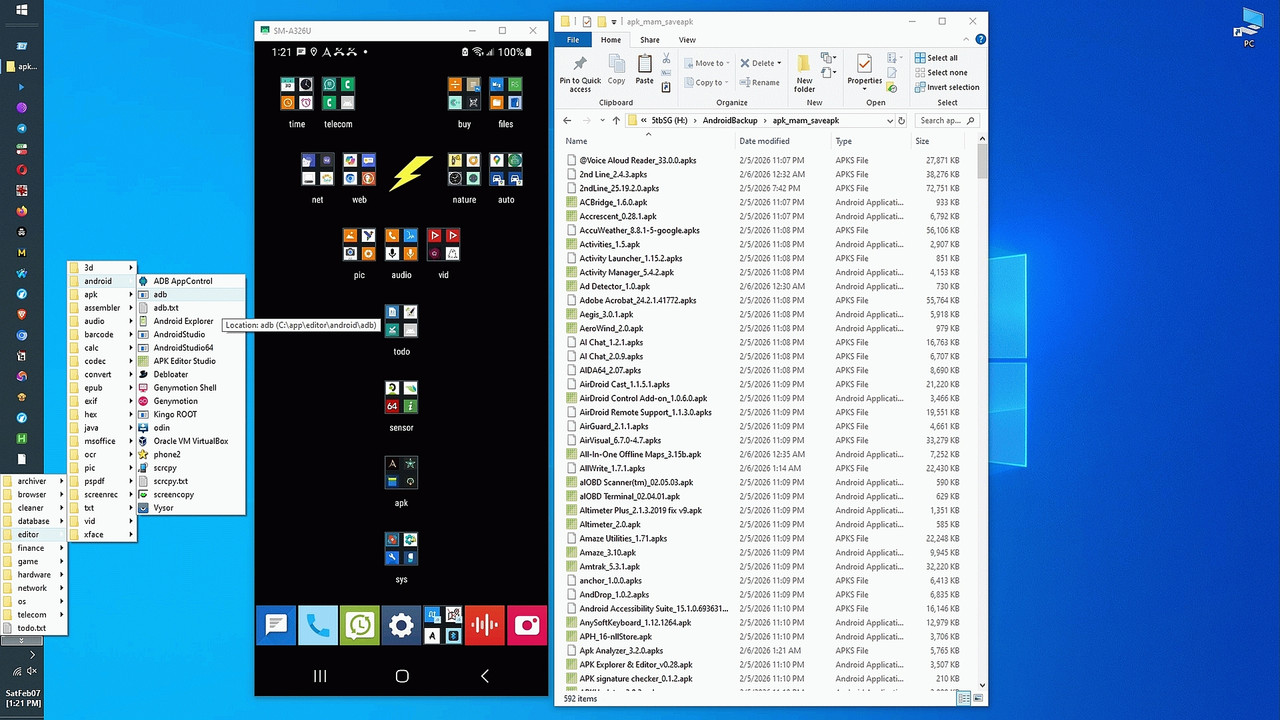Image resolution: width=1280 pixels, height=720 pixels.
Task: Expand the 'msoffice' submenu folder
Action: click(101, 441)
